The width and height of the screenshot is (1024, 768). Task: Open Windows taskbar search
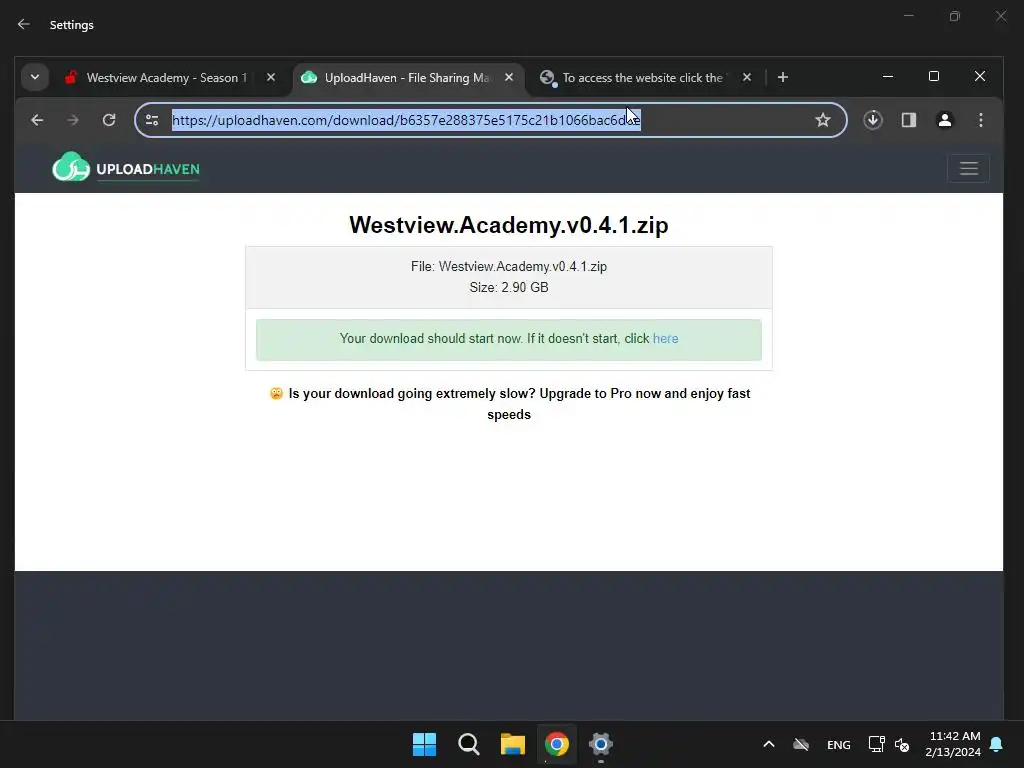coord(468,744)
